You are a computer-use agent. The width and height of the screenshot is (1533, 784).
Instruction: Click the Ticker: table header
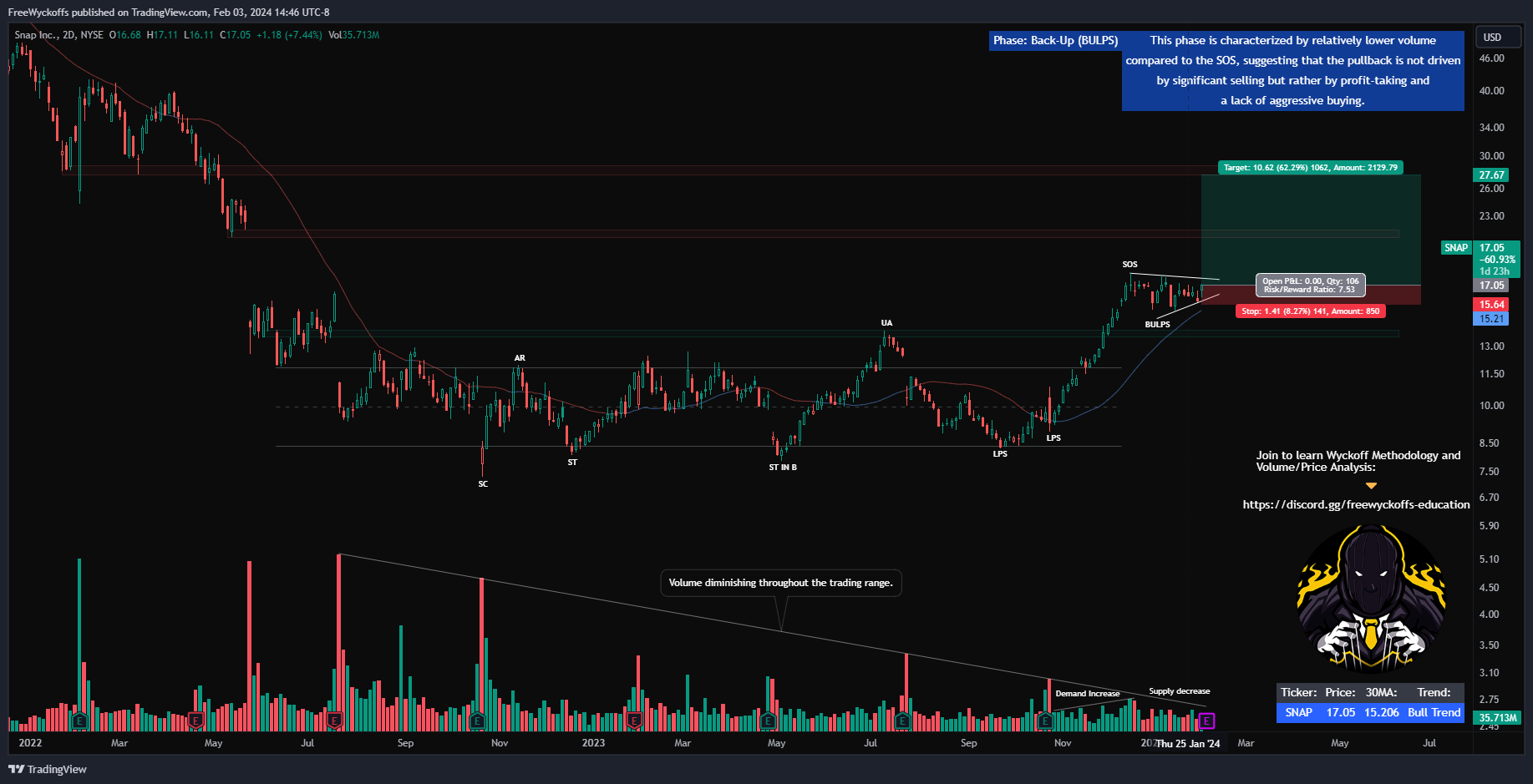[1298, 692]
